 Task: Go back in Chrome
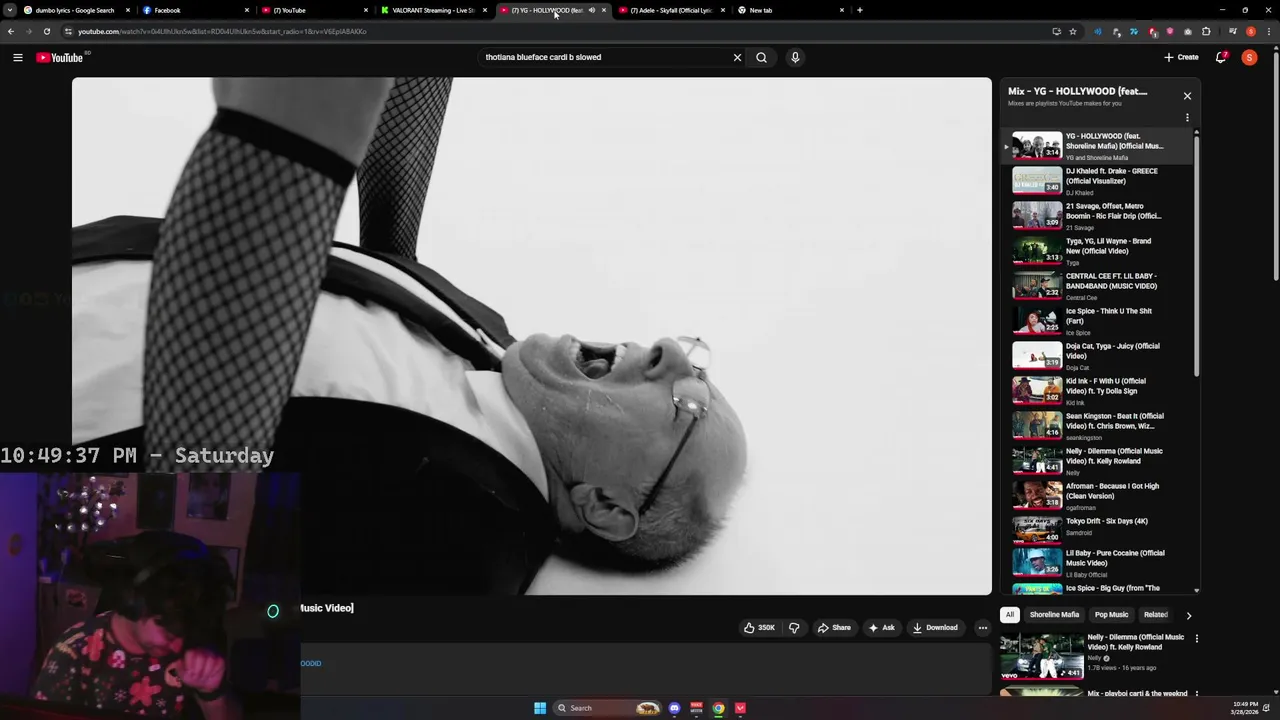tap(11, 31)
